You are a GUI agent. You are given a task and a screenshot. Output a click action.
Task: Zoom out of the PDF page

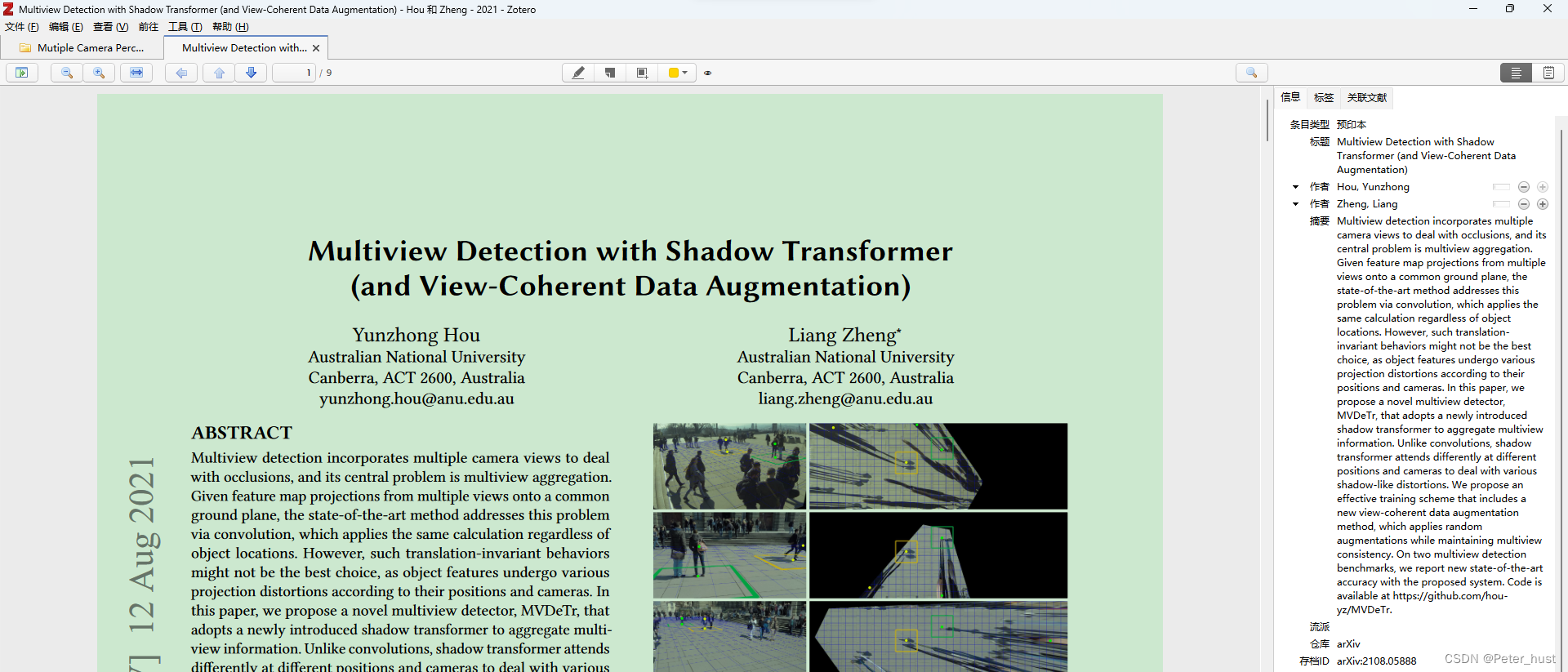(67, 73)
